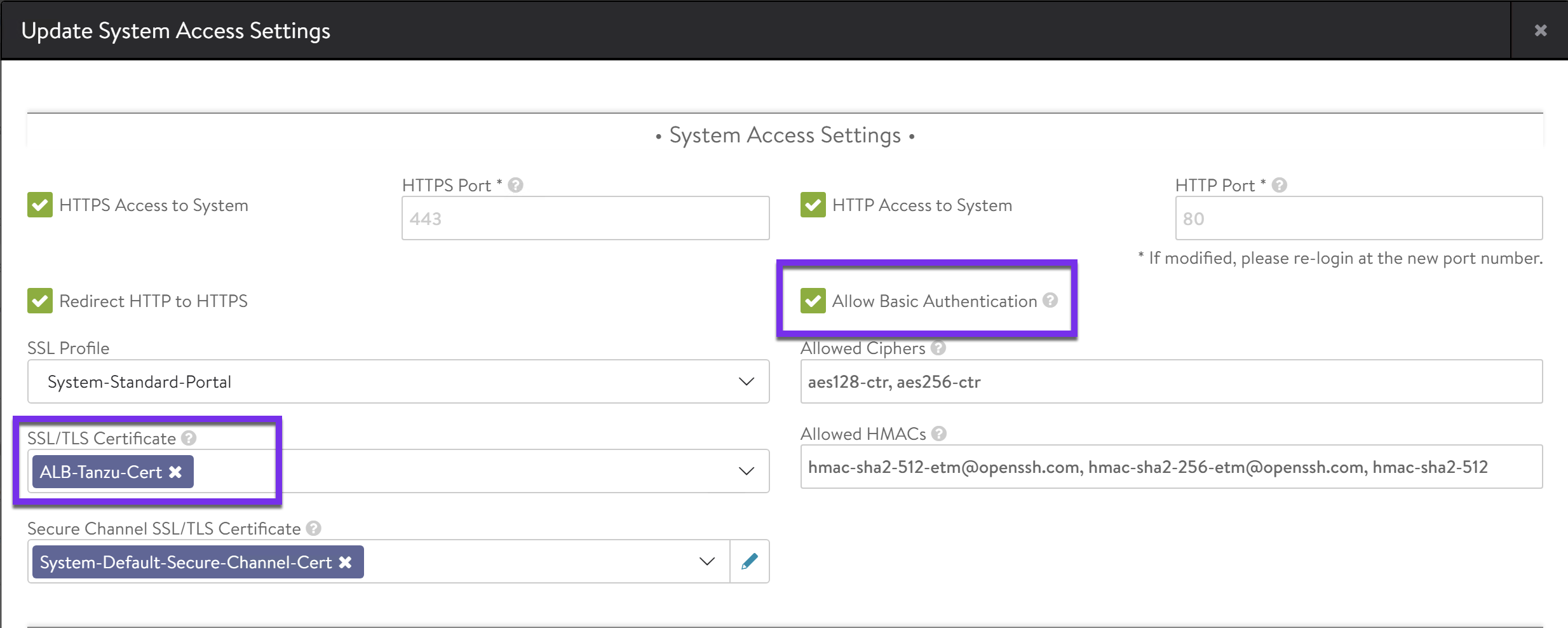Remove the ALB-Tanzu-Cert certificate tag
The width and height of the screenshot is (1568, 628).
coord(175,472)
